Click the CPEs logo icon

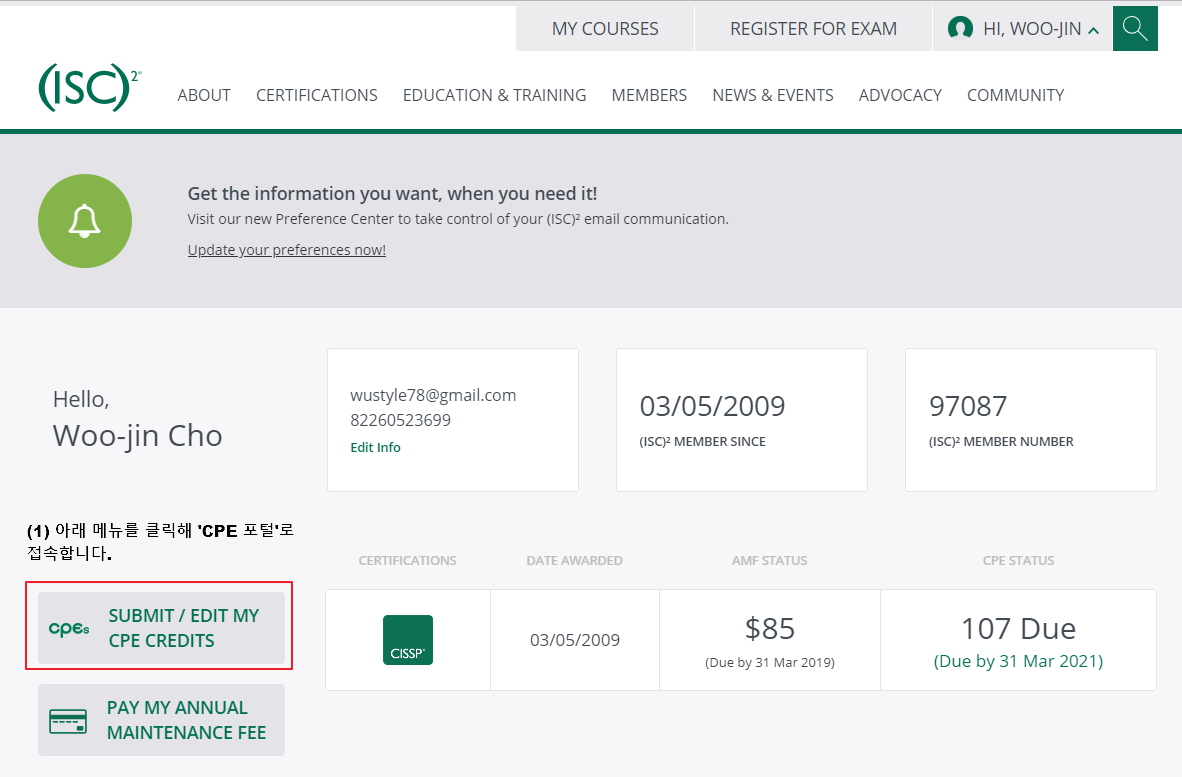(x=69, y=628)
